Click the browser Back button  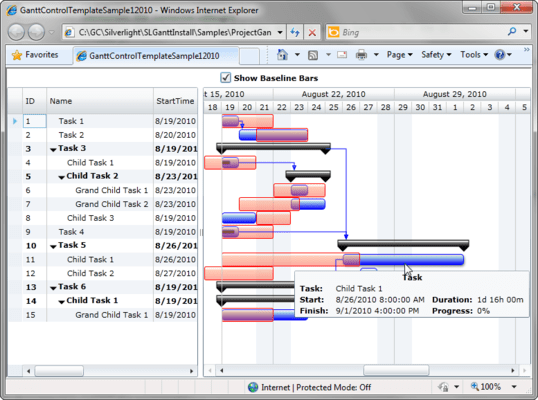[16, 32]
